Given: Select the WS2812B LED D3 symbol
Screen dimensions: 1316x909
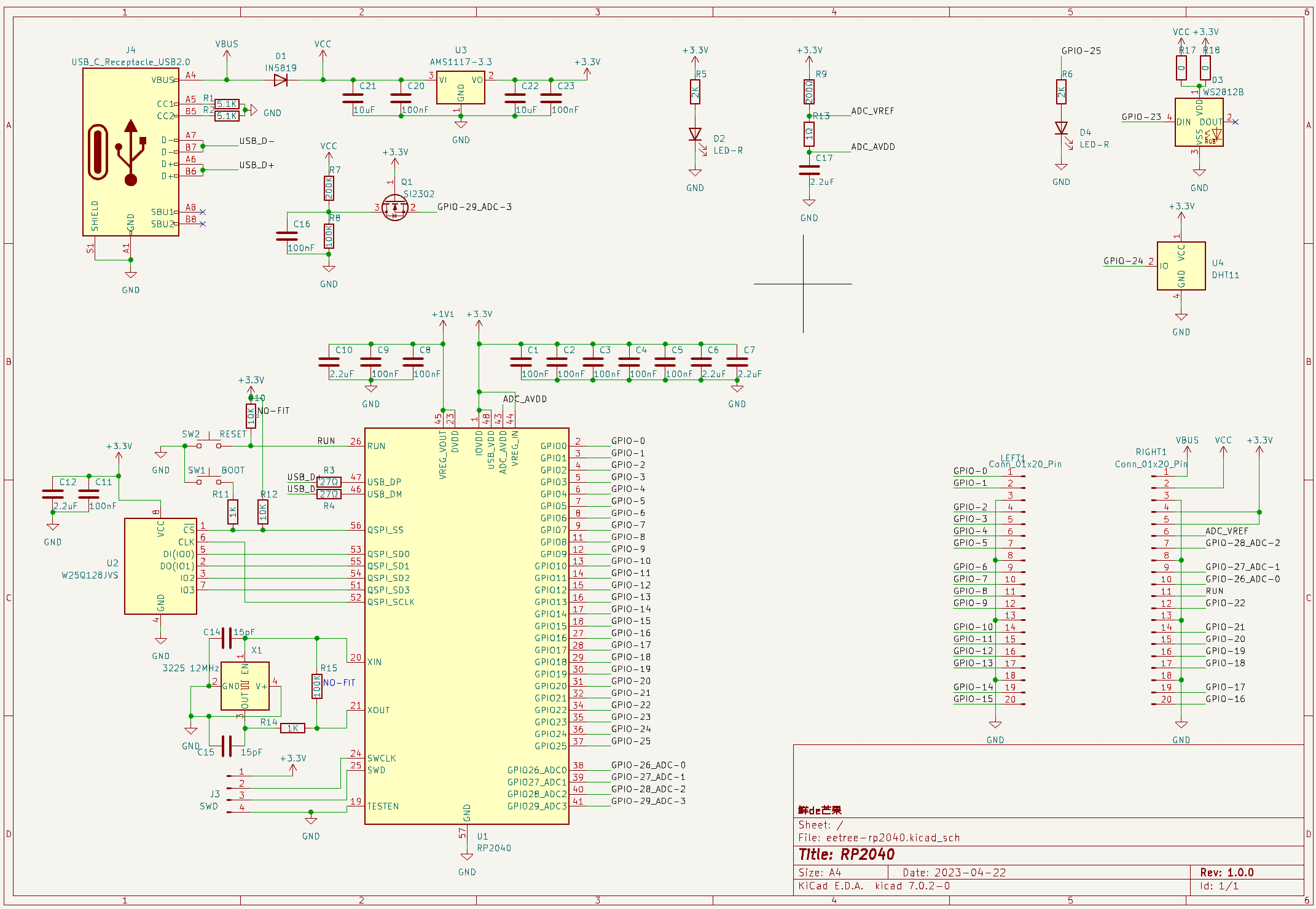Looking at the screenshot, I should [1198, 122].
